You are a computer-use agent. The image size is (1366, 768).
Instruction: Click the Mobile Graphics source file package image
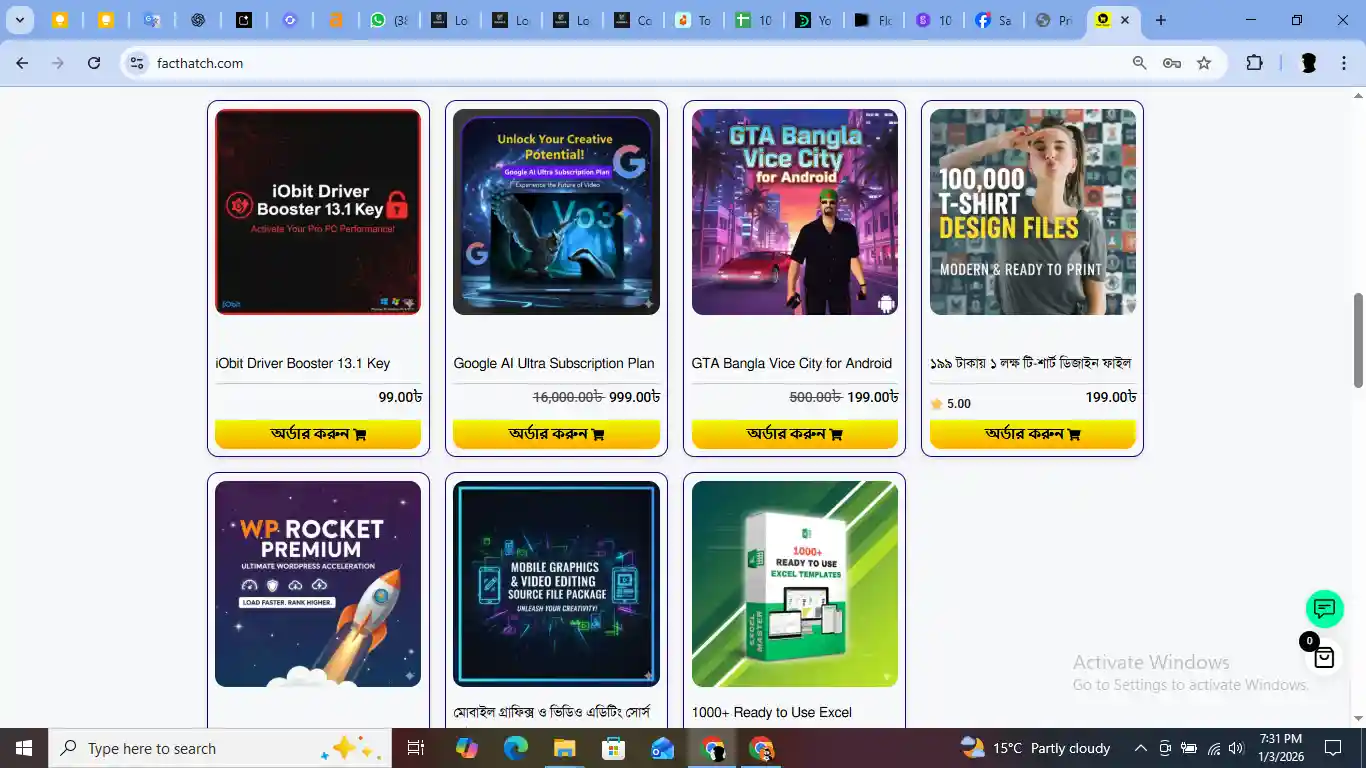tap(556, 584)
